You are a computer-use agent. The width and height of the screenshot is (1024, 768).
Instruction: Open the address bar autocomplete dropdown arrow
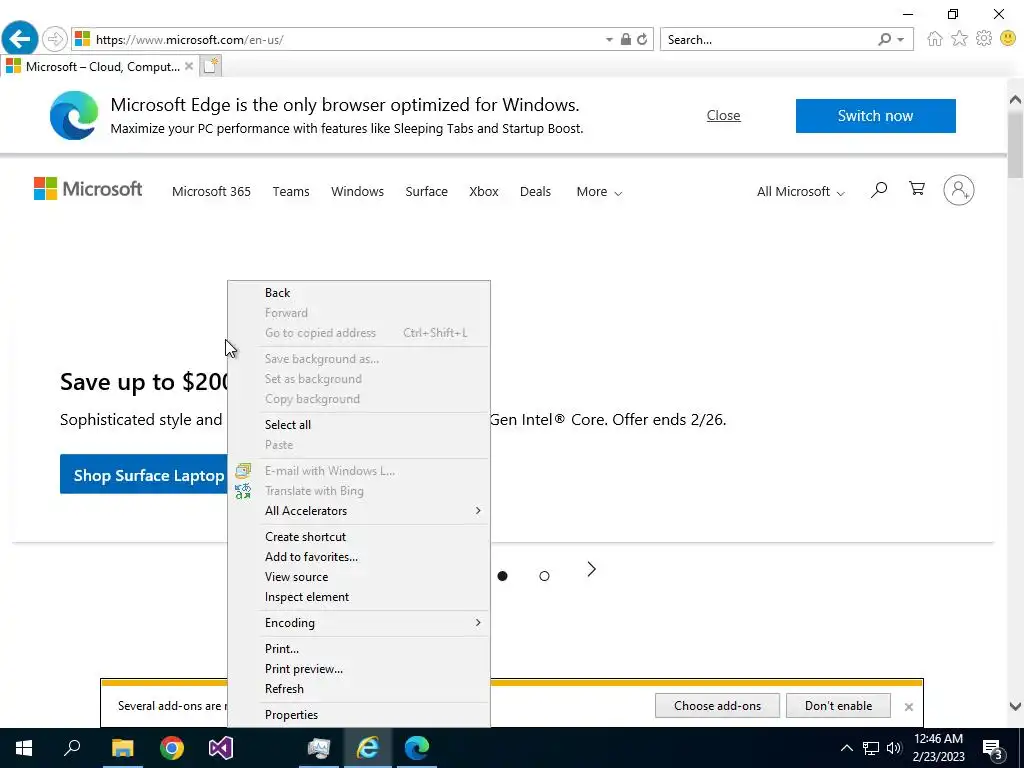point(609,40)
